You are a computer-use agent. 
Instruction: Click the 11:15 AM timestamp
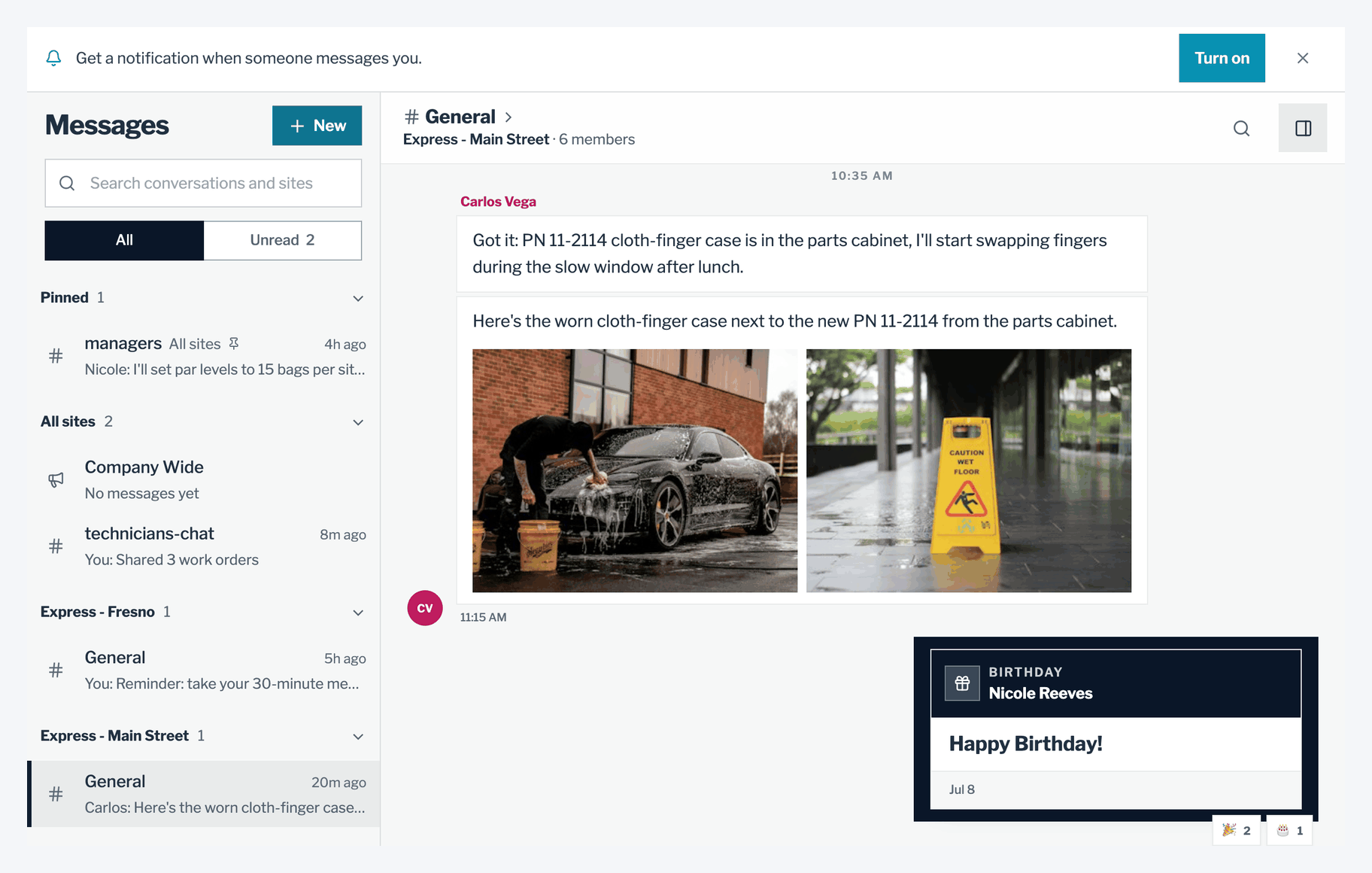[483, 617]
